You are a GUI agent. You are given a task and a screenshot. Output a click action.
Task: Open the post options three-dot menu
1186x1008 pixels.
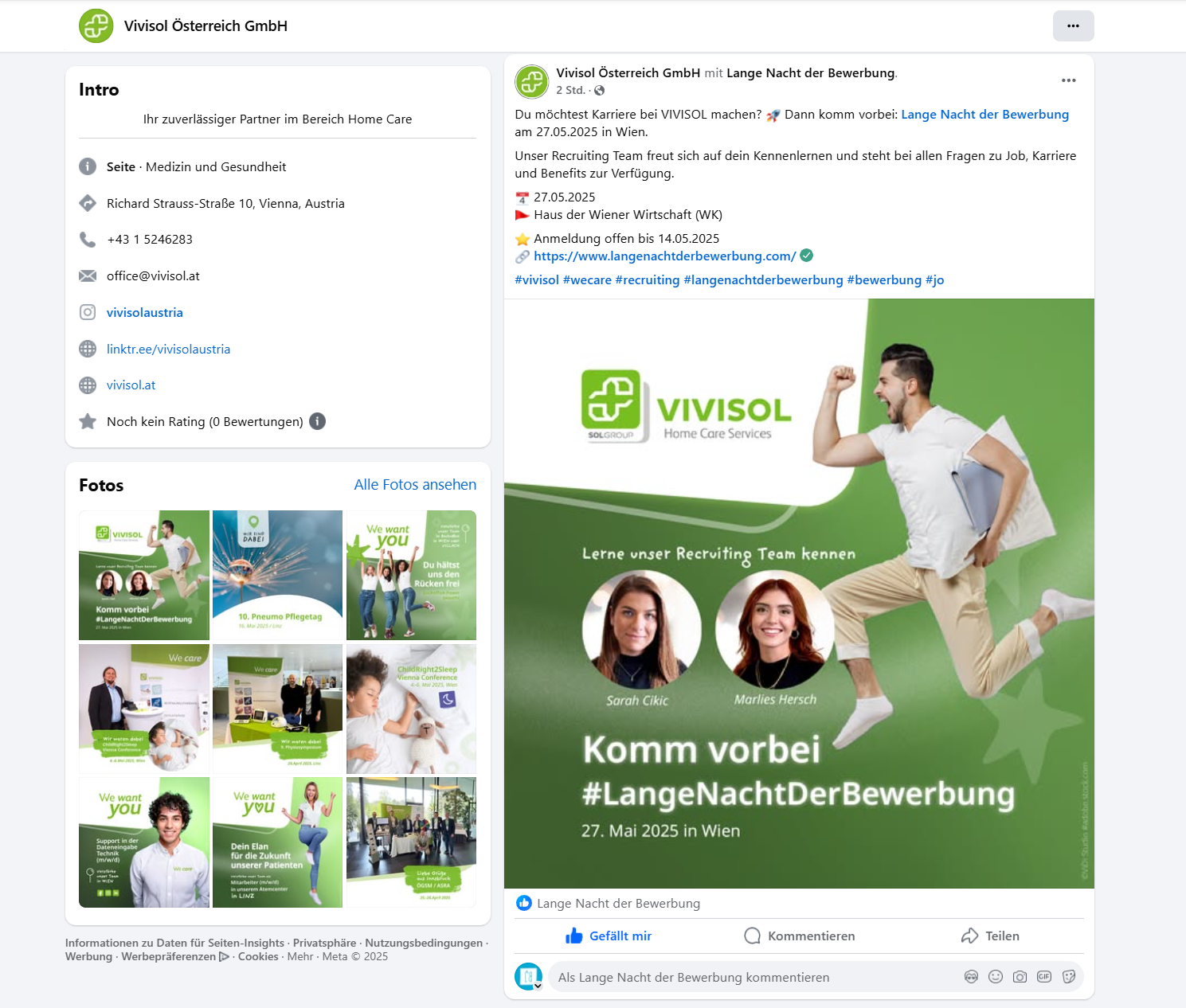[1068, 80]
